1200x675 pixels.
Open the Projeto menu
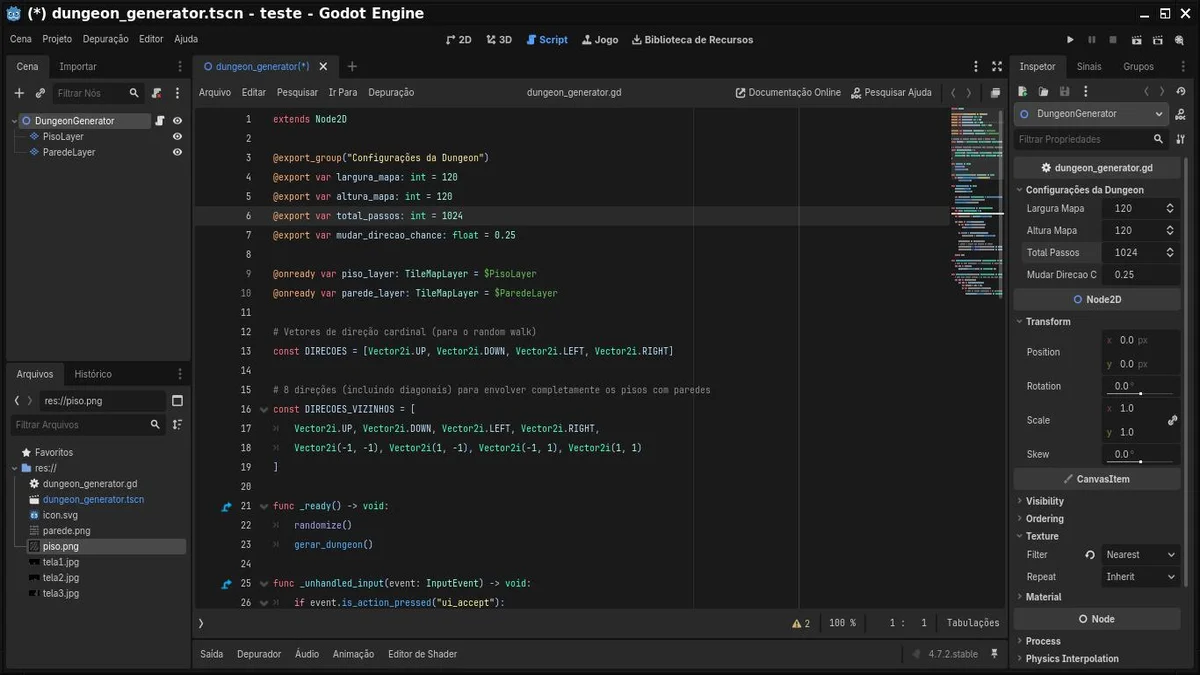point(57,40)
